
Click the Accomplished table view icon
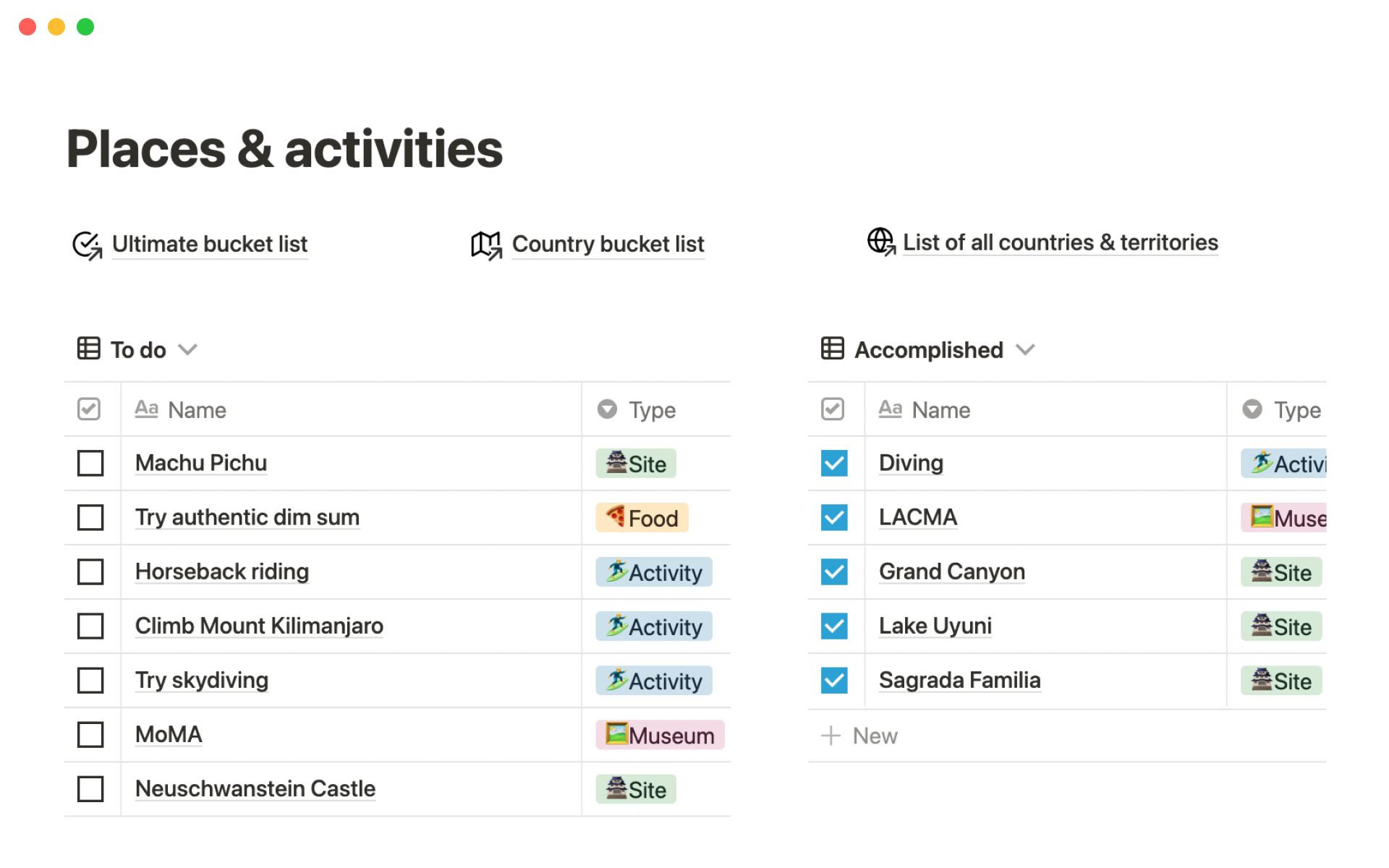[832, 349]
